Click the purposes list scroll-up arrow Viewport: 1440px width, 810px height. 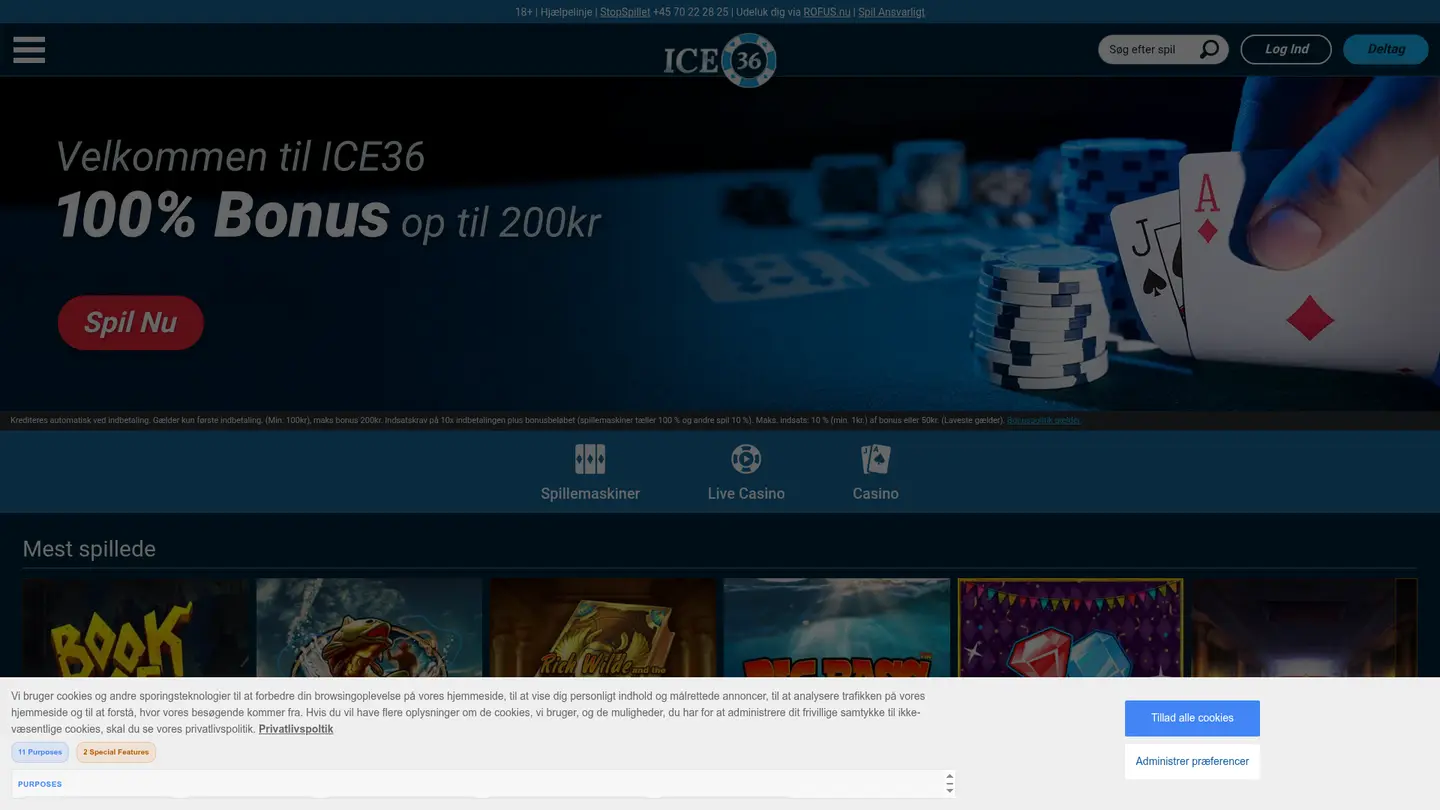tap(949, 777)
